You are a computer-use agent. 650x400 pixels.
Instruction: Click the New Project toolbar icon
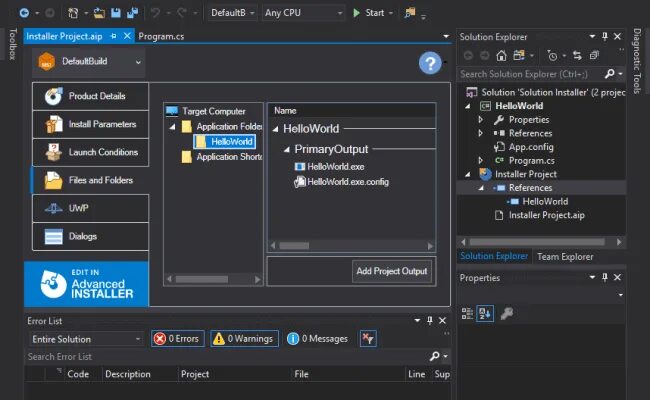click(73, 13)
